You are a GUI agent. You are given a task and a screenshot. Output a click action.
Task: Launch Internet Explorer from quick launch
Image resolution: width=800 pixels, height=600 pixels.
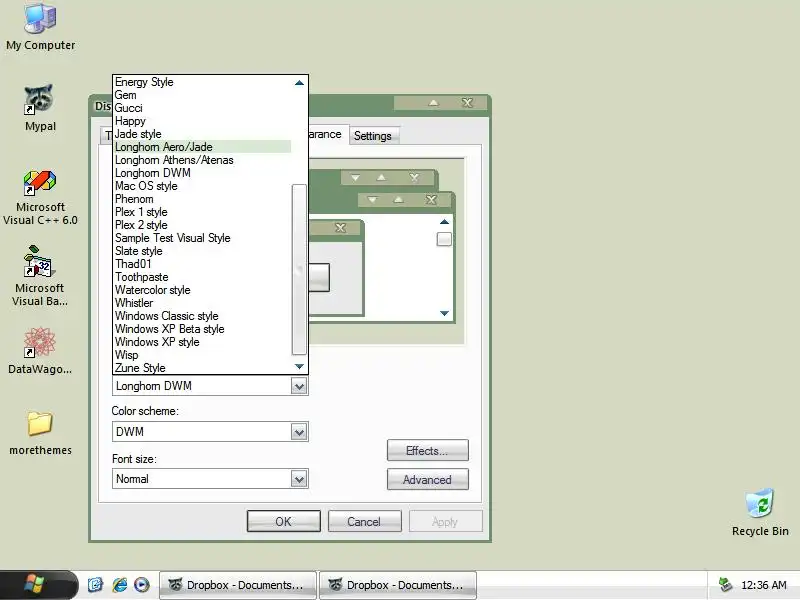pos(119,585)
